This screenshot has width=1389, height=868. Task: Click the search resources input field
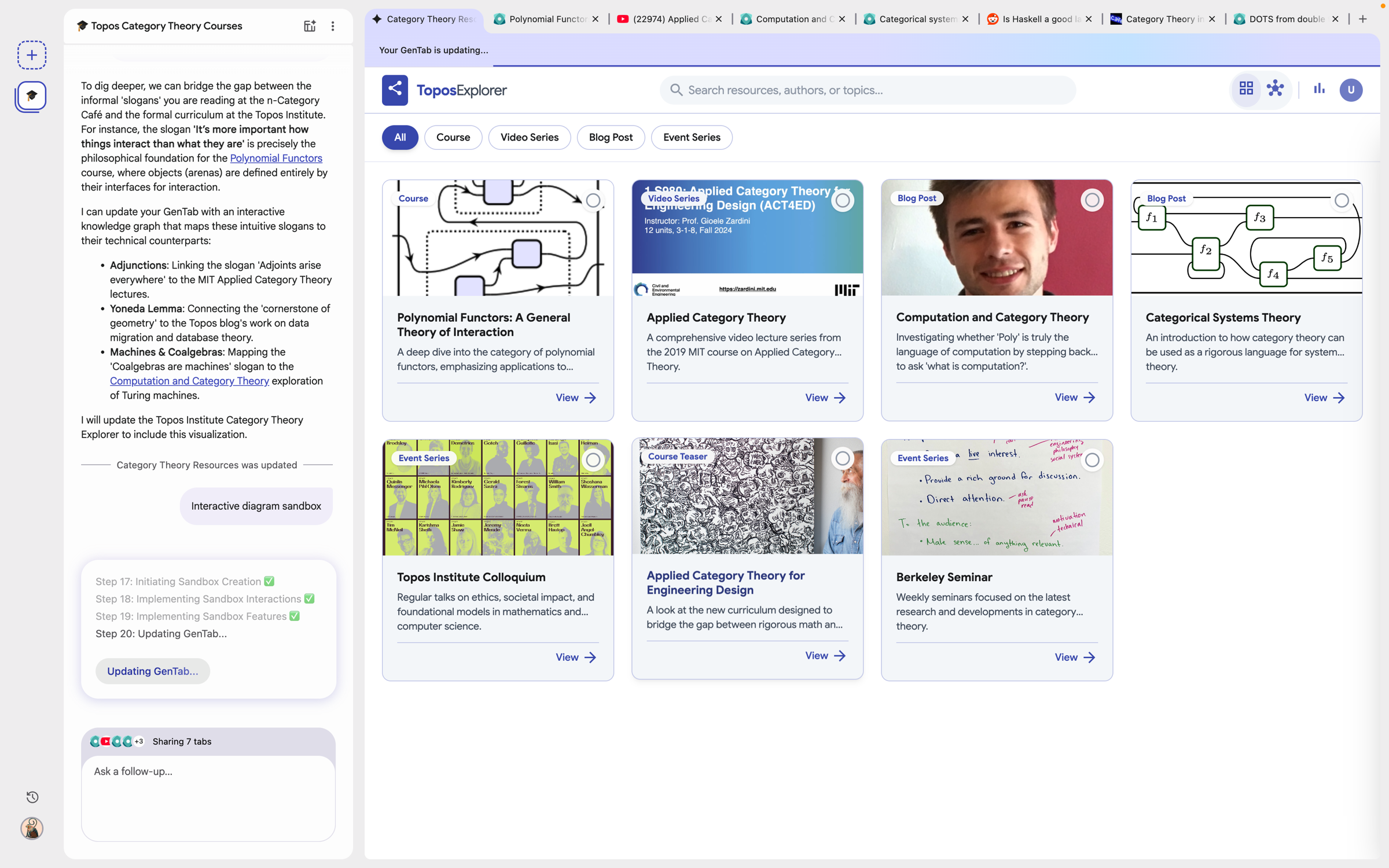coord(868,90)
